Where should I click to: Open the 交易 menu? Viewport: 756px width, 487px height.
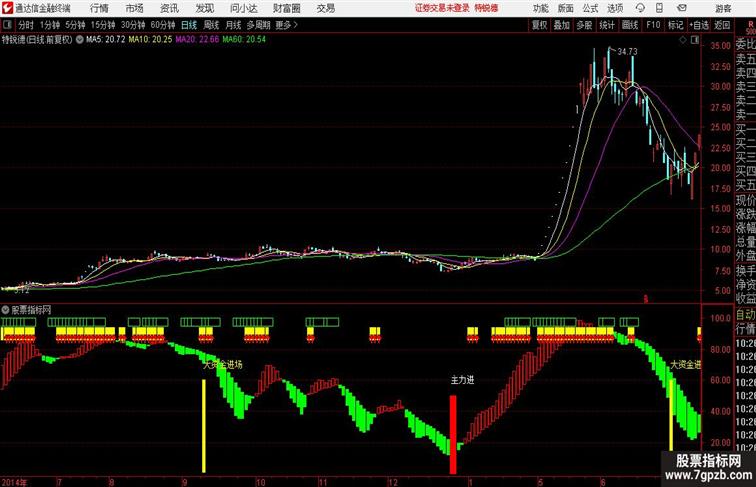click(x=325, y=8)
